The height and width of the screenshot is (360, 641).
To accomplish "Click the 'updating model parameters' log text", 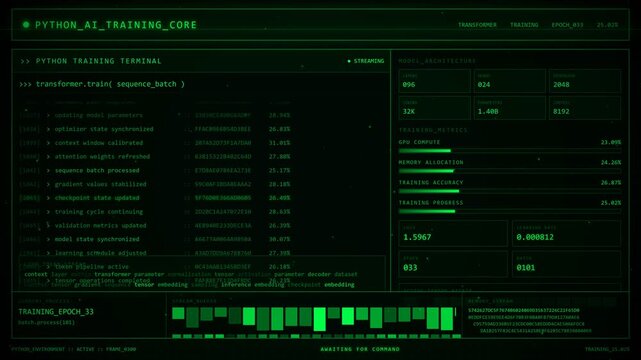I will pos(99,116).
